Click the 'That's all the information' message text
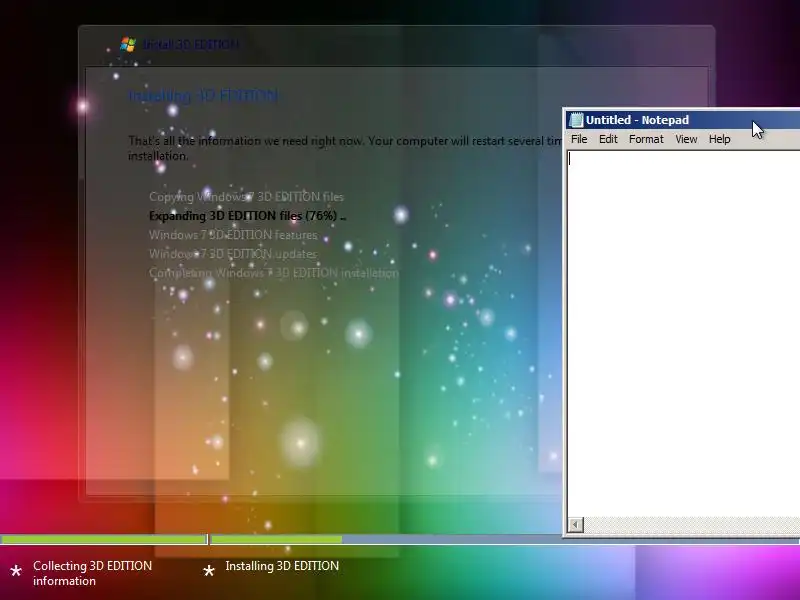800x600 pixels. [345, 148]
